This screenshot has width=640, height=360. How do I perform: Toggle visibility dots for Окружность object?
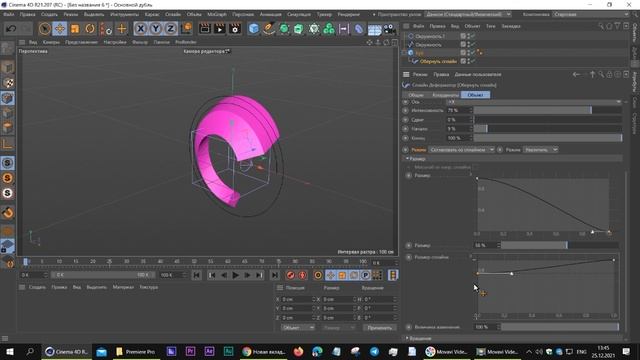(x=469, y=44)
